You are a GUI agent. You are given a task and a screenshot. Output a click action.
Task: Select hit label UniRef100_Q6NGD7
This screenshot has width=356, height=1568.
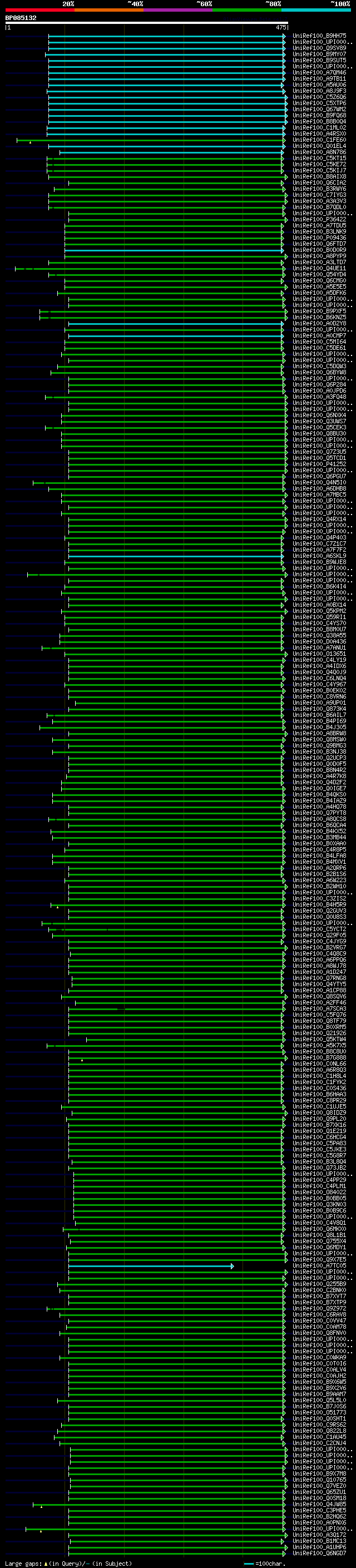(319, 1554)
